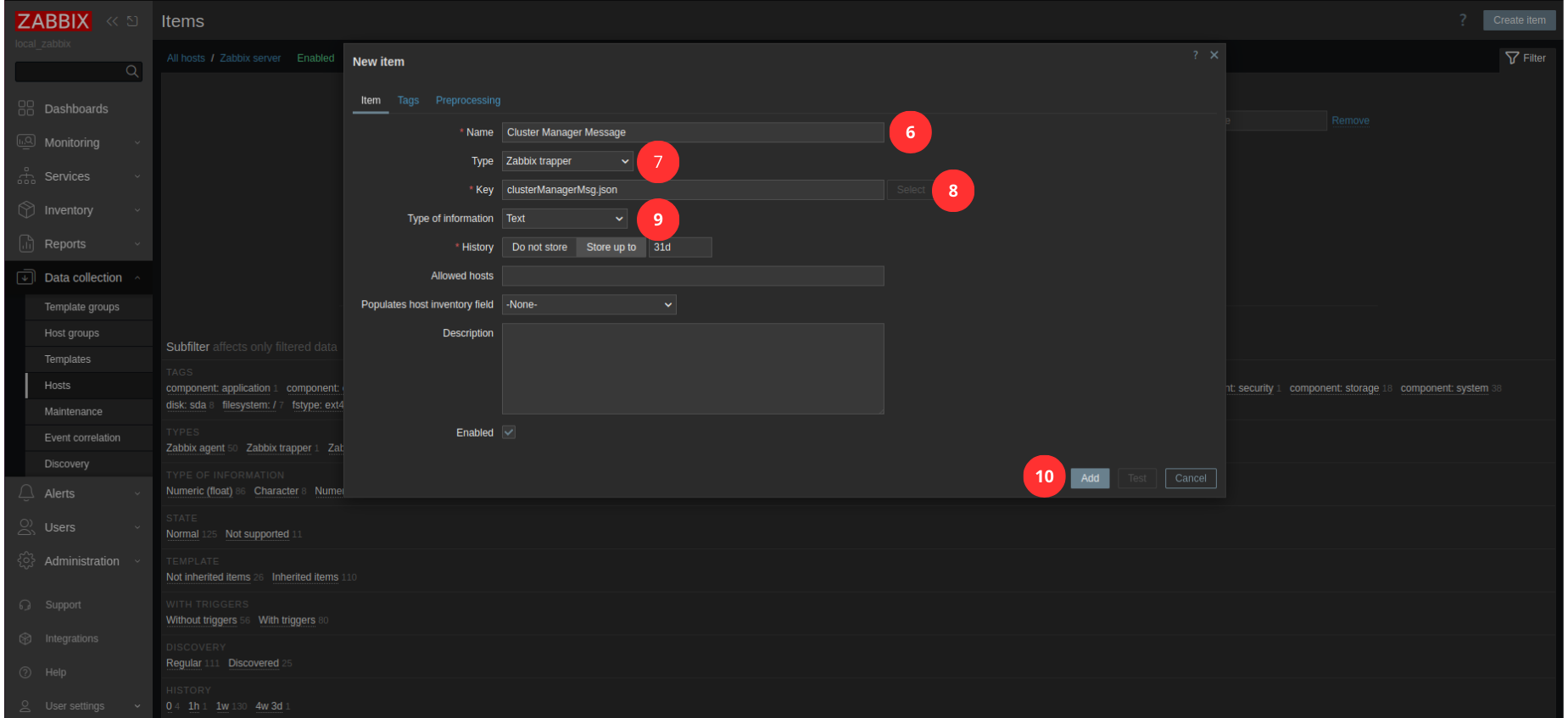The height and width of the screenshot is (718, 1568).
Task: Click the Data collection sidebar icon
Action: point(26,277)
